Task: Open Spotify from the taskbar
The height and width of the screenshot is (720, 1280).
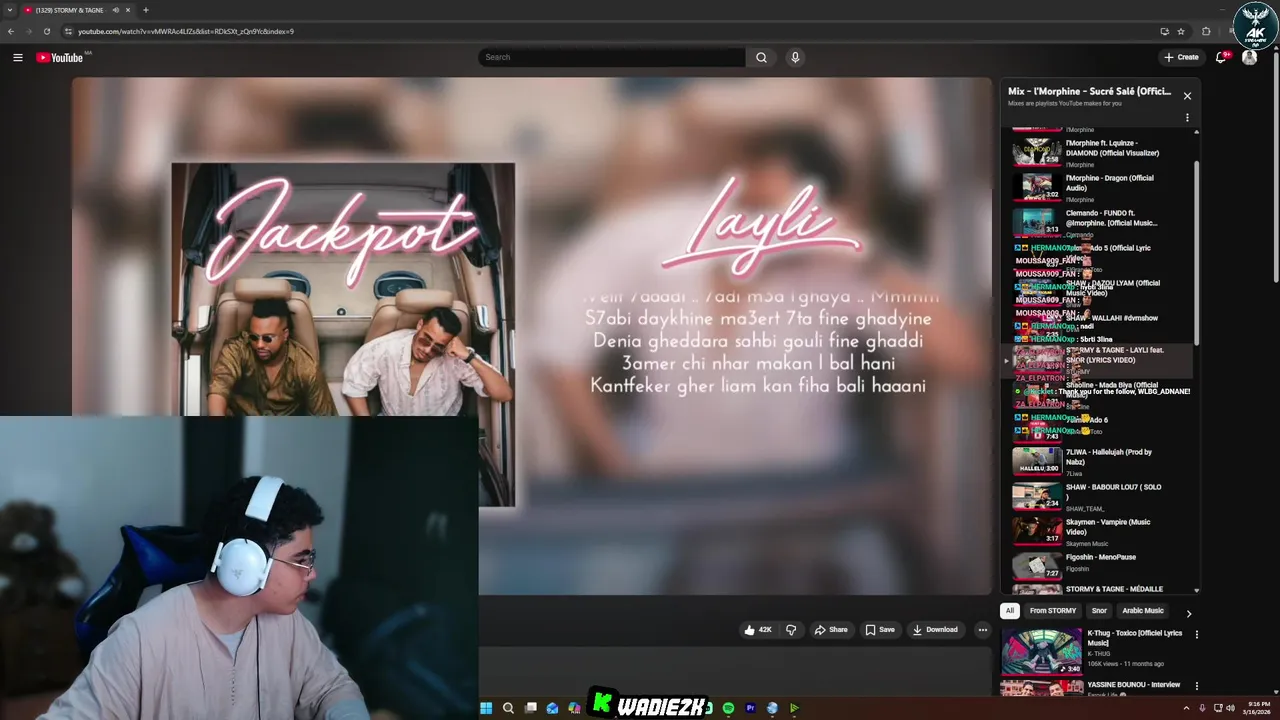Action: 728,708
